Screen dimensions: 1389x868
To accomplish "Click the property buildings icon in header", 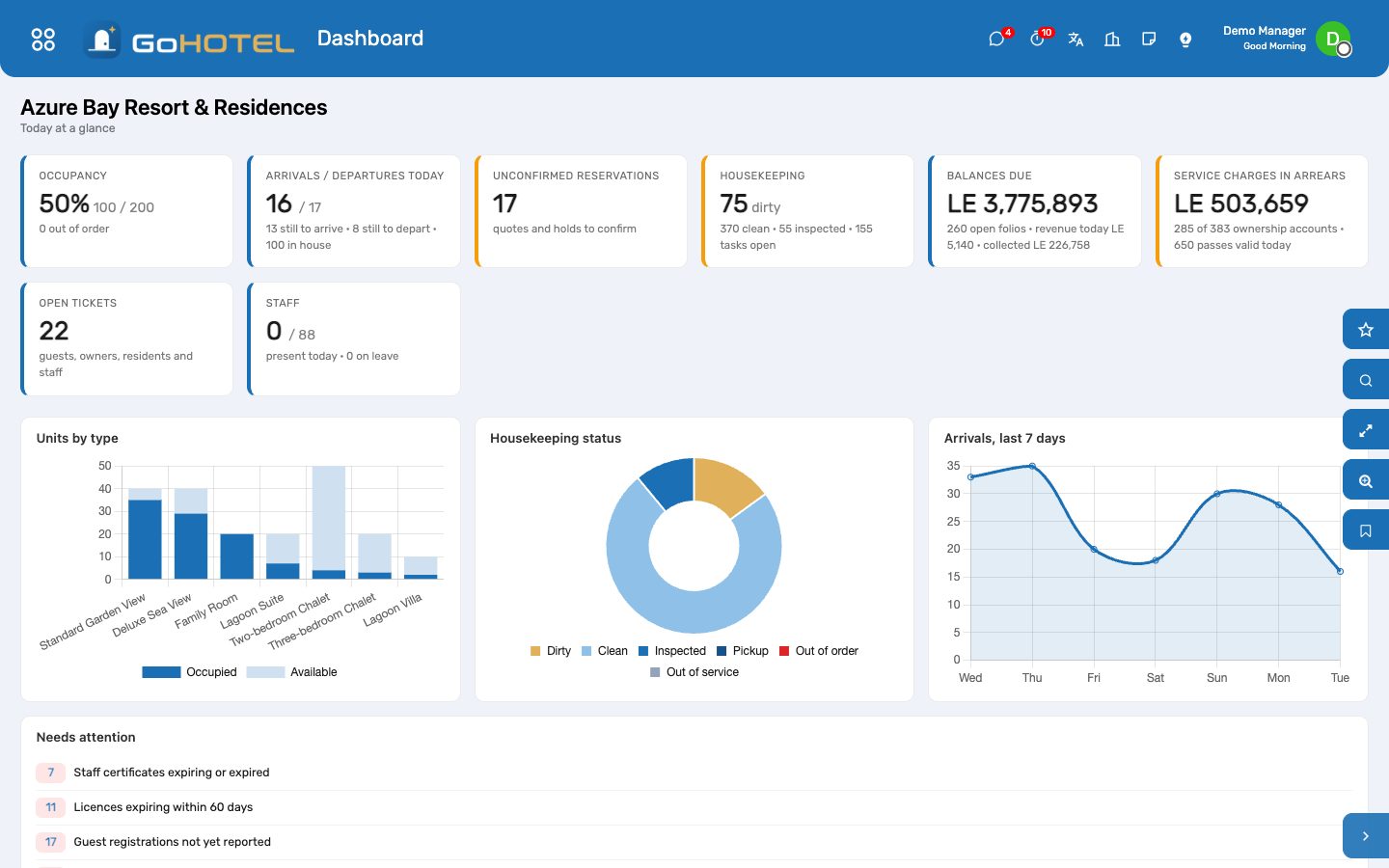I will point(1112,40).
